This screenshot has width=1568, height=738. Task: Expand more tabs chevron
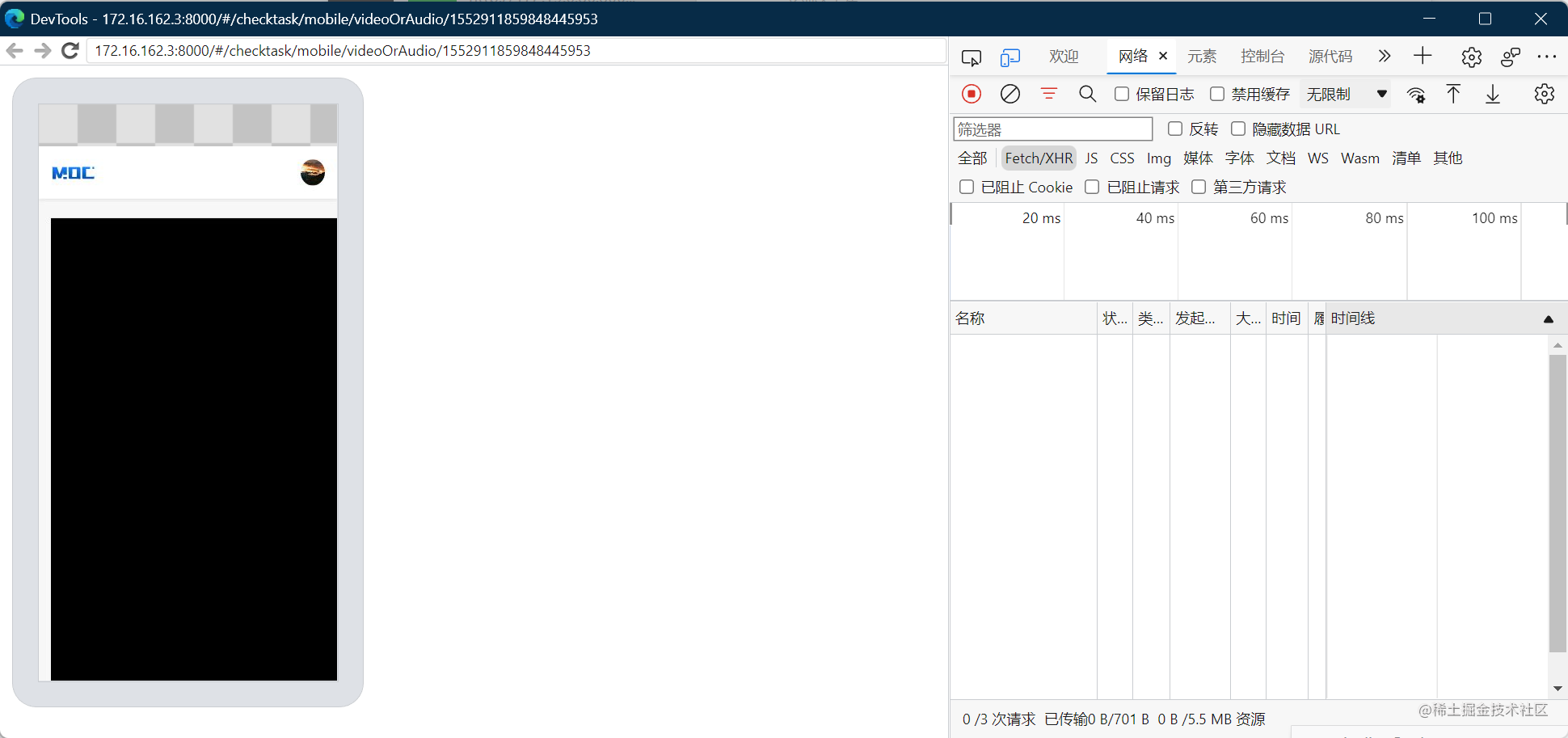pos(1385,56)
